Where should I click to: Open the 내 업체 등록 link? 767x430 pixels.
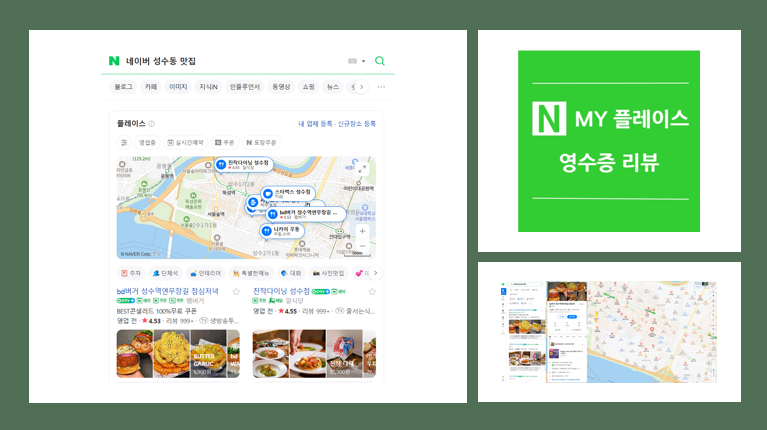click(315, 124)
